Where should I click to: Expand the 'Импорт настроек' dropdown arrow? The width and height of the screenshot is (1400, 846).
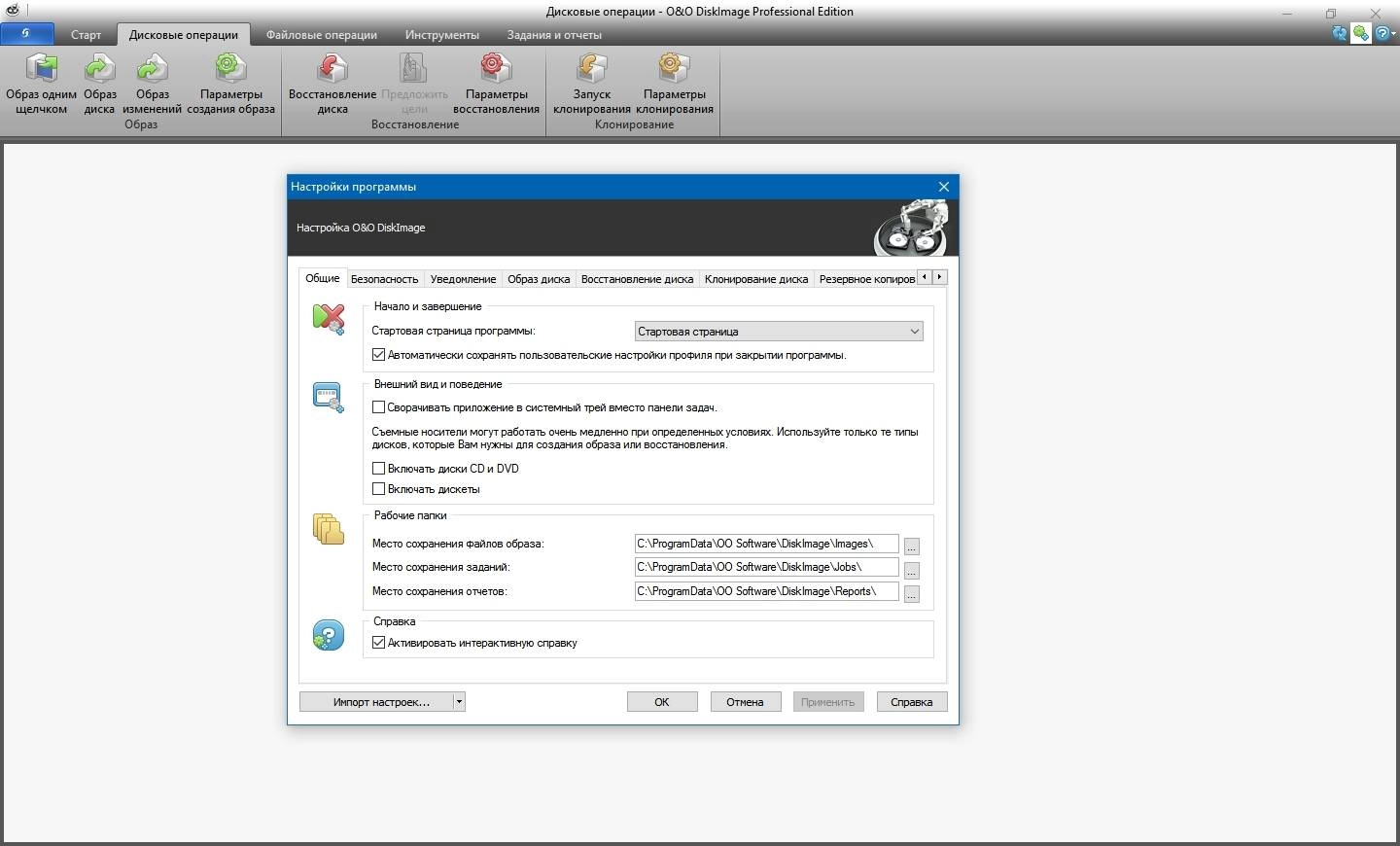[x=459, y=701]
